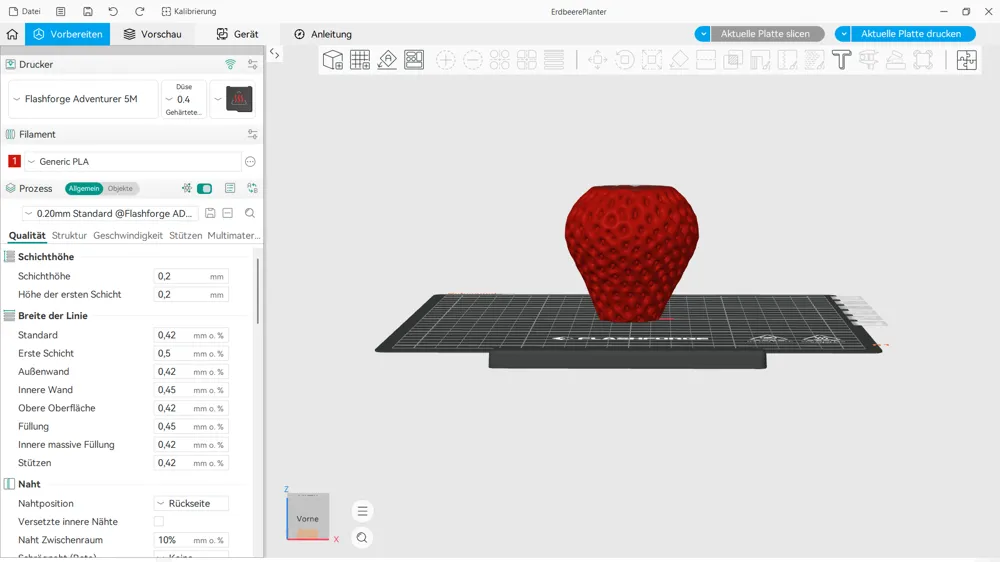Select the Lay on face tool
The width and height of the screenshot is (1000, 562).
679,60
